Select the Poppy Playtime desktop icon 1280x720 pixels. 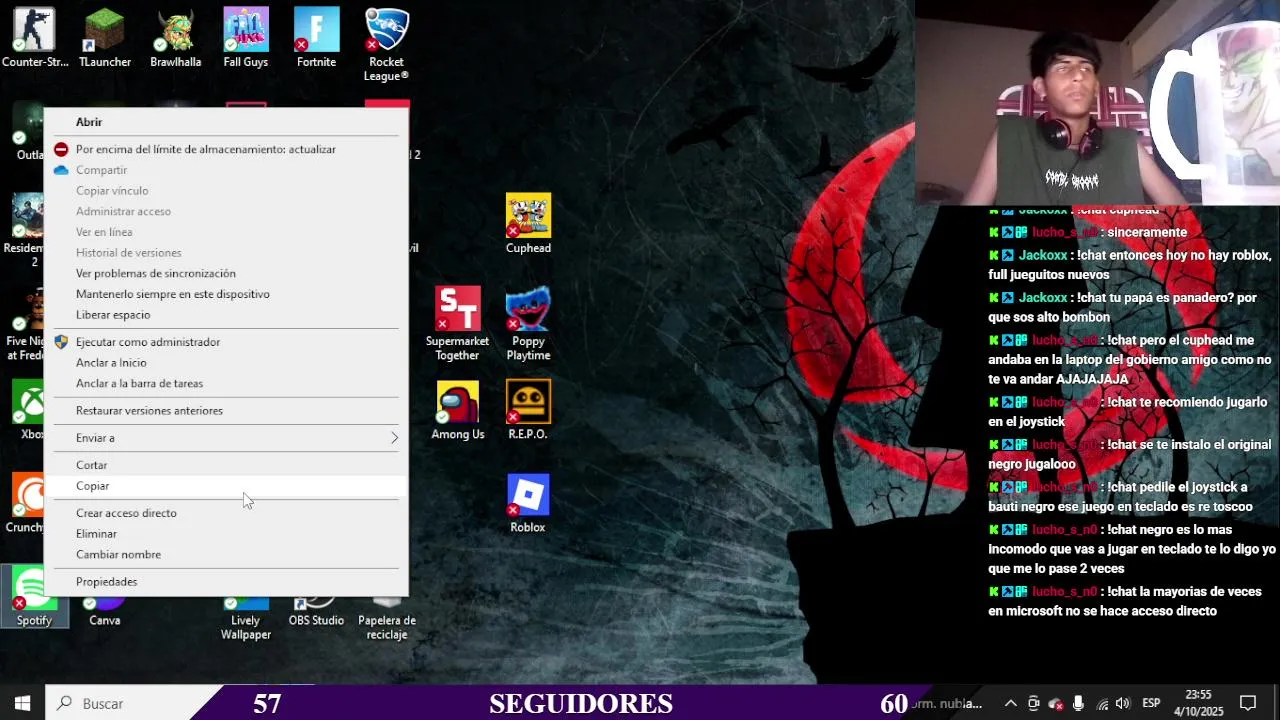[528, 324]
